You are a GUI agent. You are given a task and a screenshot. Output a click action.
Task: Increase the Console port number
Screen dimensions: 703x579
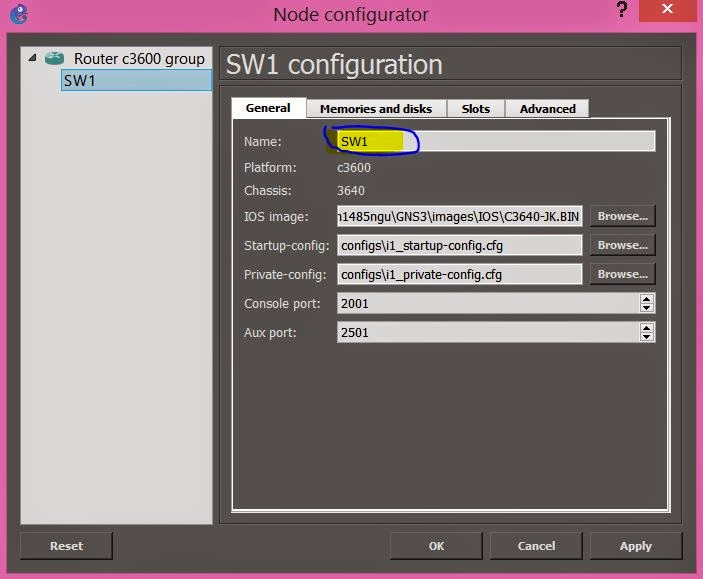tap(647, 299)
